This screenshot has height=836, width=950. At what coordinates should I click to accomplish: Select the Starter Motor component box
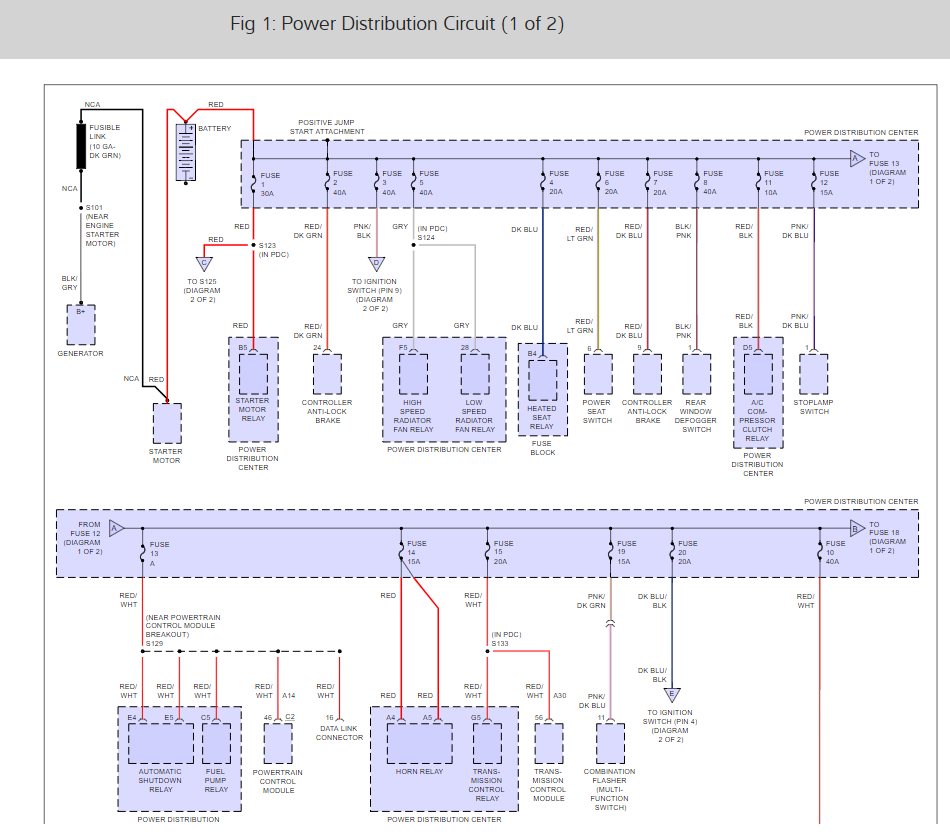coord(166,423)
